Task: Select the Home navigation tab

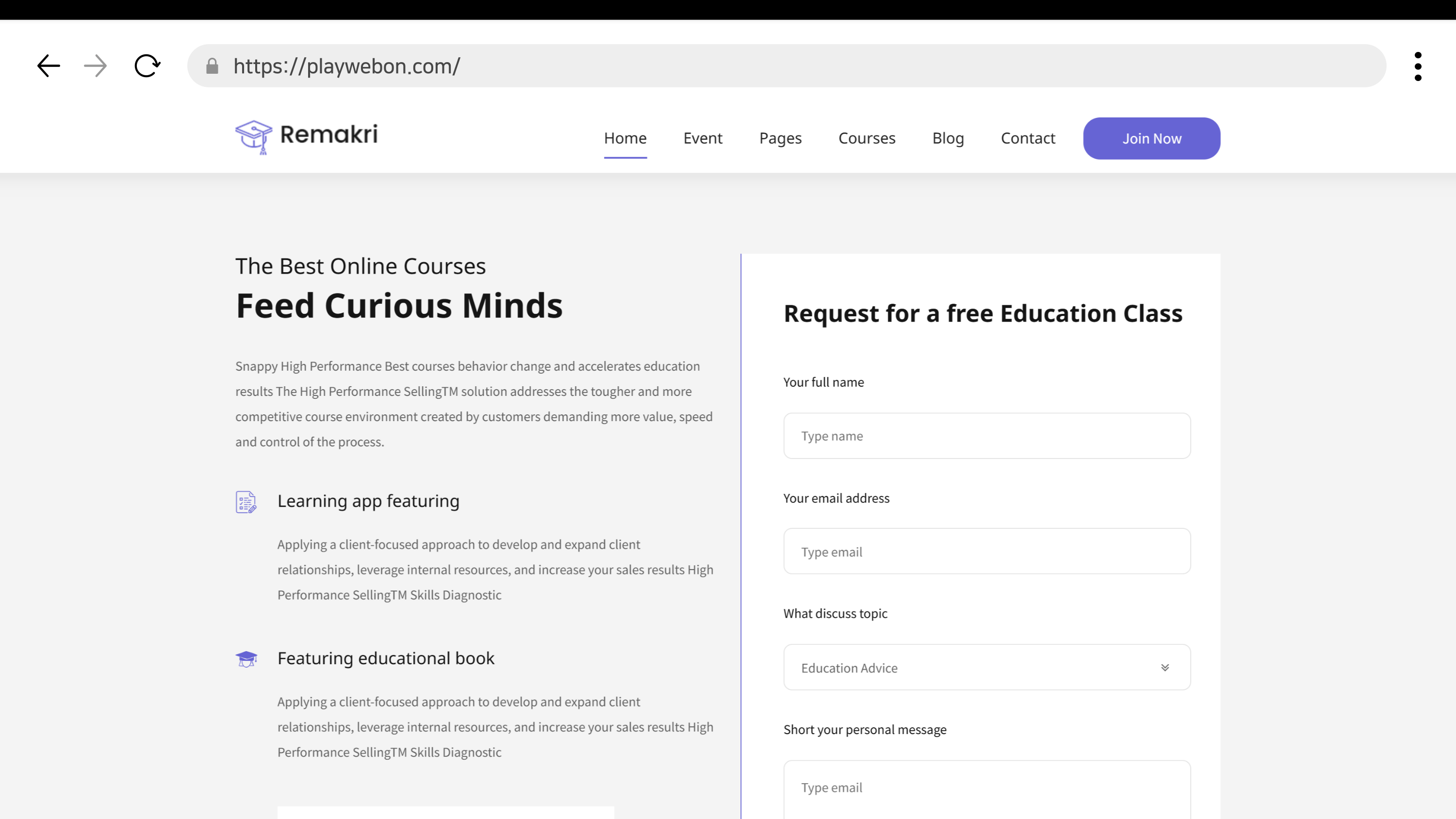Action: pos(625,138)
